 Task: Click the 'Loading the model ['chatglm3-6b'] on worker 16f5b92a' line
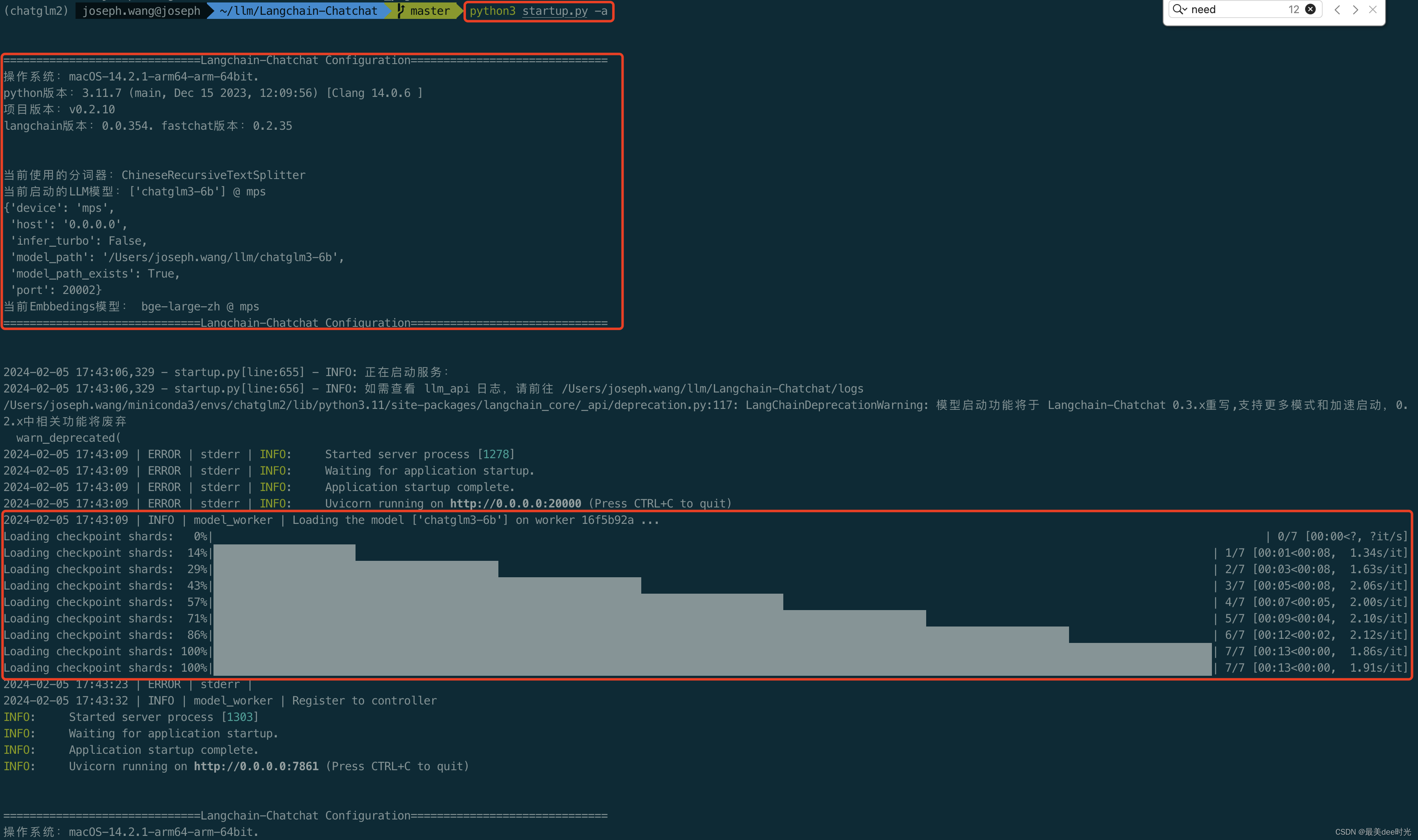(332, 520)
